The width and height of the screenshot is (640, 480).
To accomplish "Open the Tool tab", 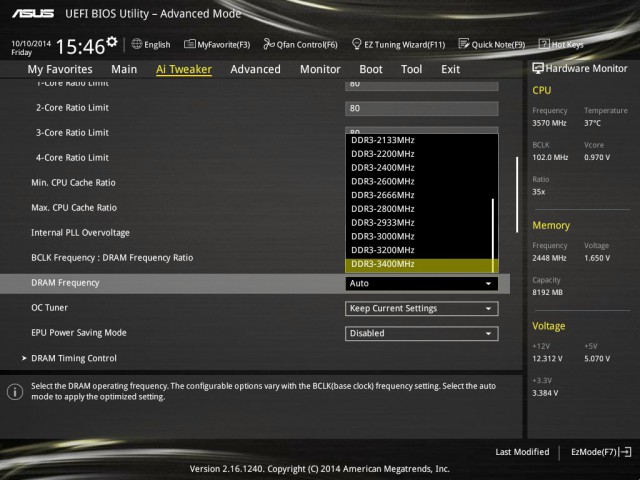I will coord(411,69).
